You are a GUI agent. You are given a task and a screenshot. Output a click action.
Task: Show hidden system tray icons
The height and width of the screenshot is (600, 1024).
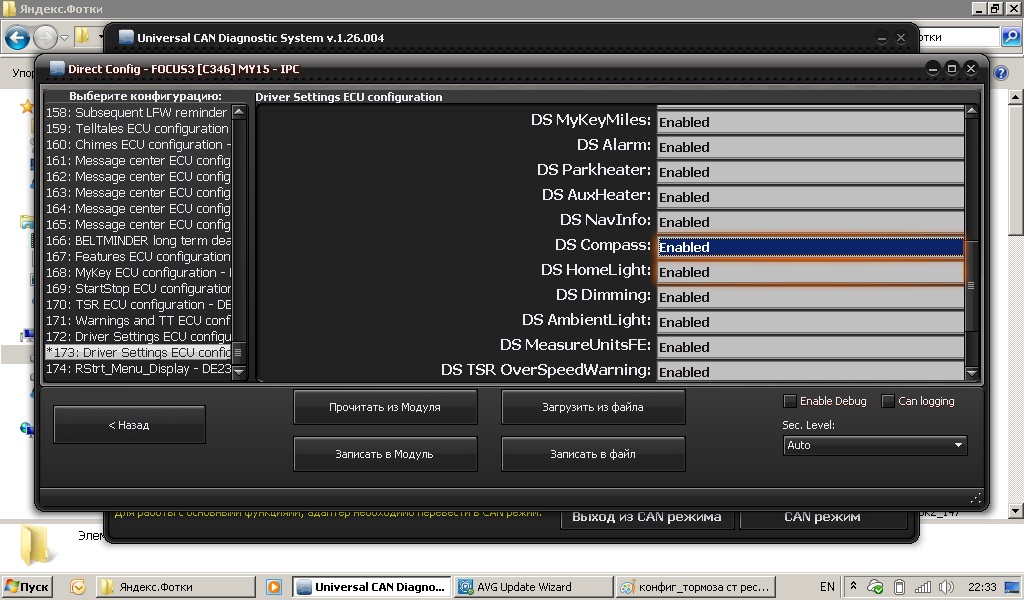853,587
